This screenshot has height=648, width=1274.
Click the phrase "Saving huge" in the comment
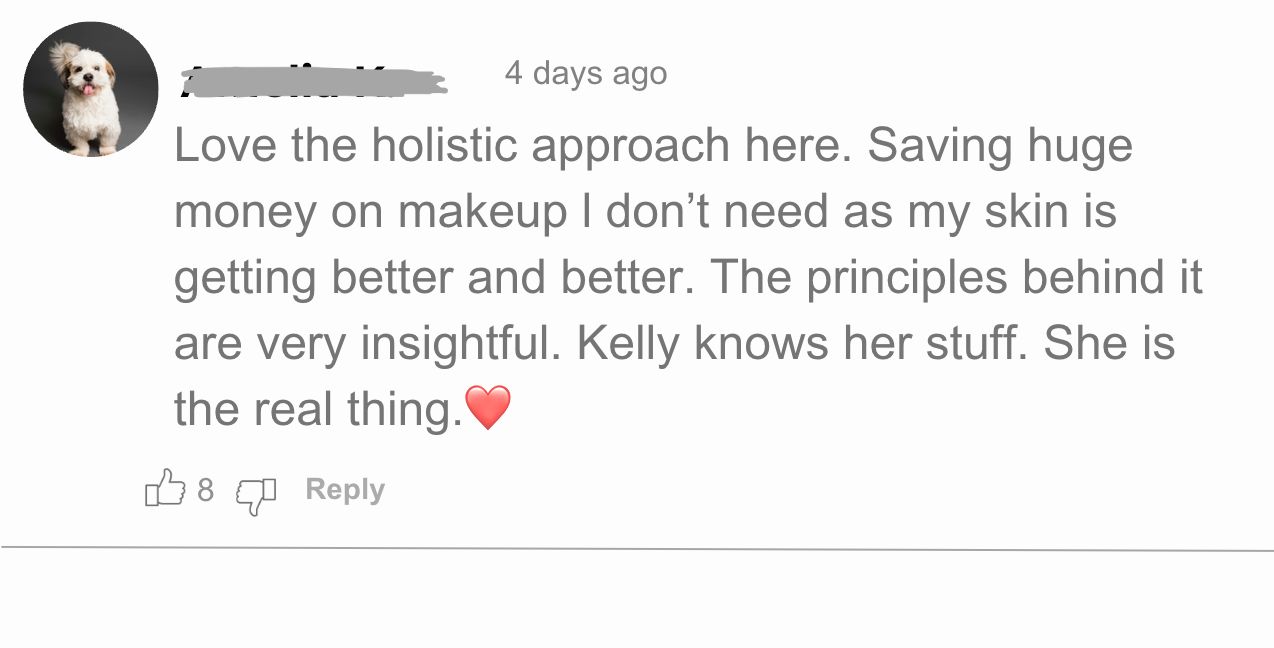pyautogui.click(x=999, y=146)
